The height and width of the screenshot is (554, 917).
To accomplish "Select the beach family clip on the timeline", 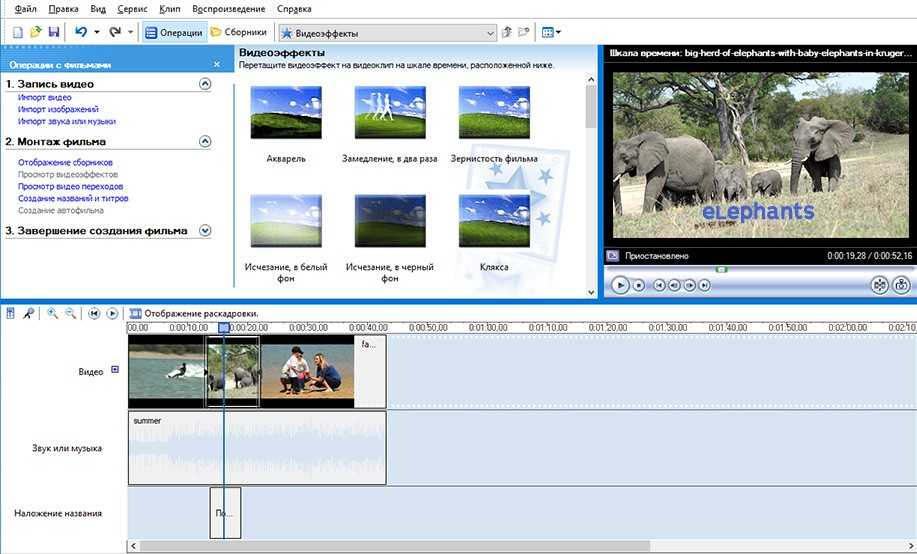I will (307, 371).
